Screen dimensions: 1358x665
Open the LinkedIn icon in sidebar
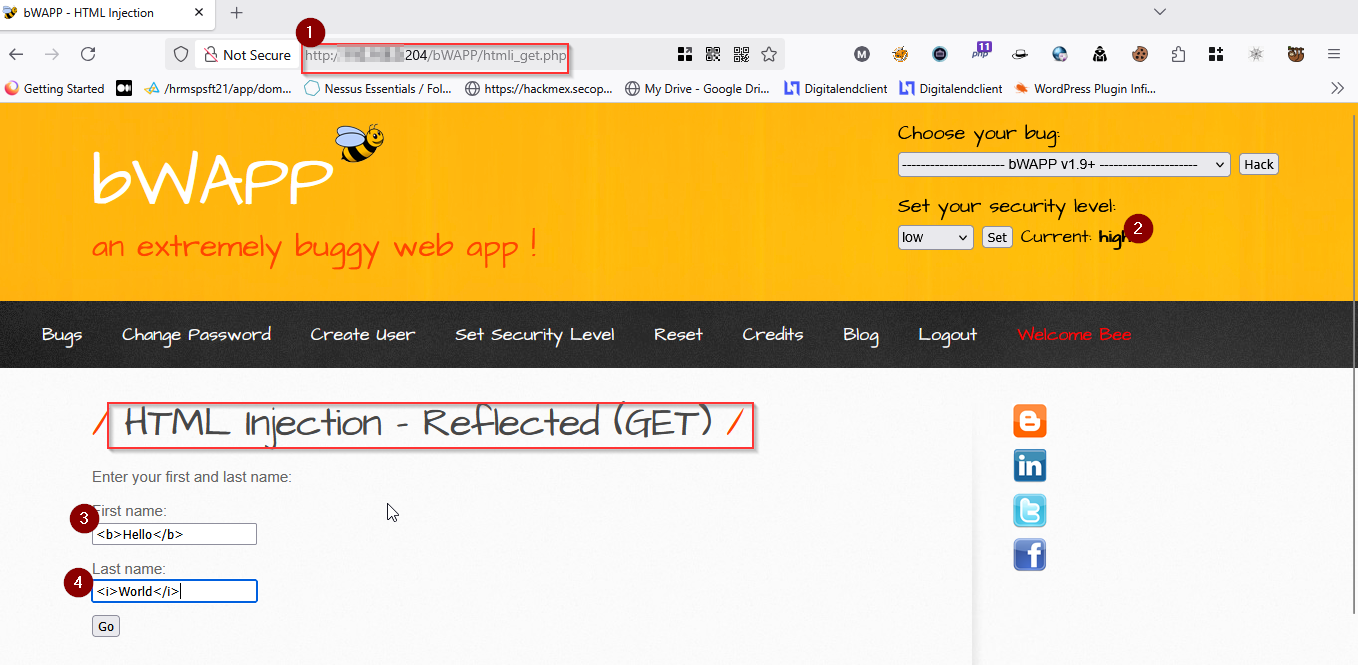pos(1030,465)
